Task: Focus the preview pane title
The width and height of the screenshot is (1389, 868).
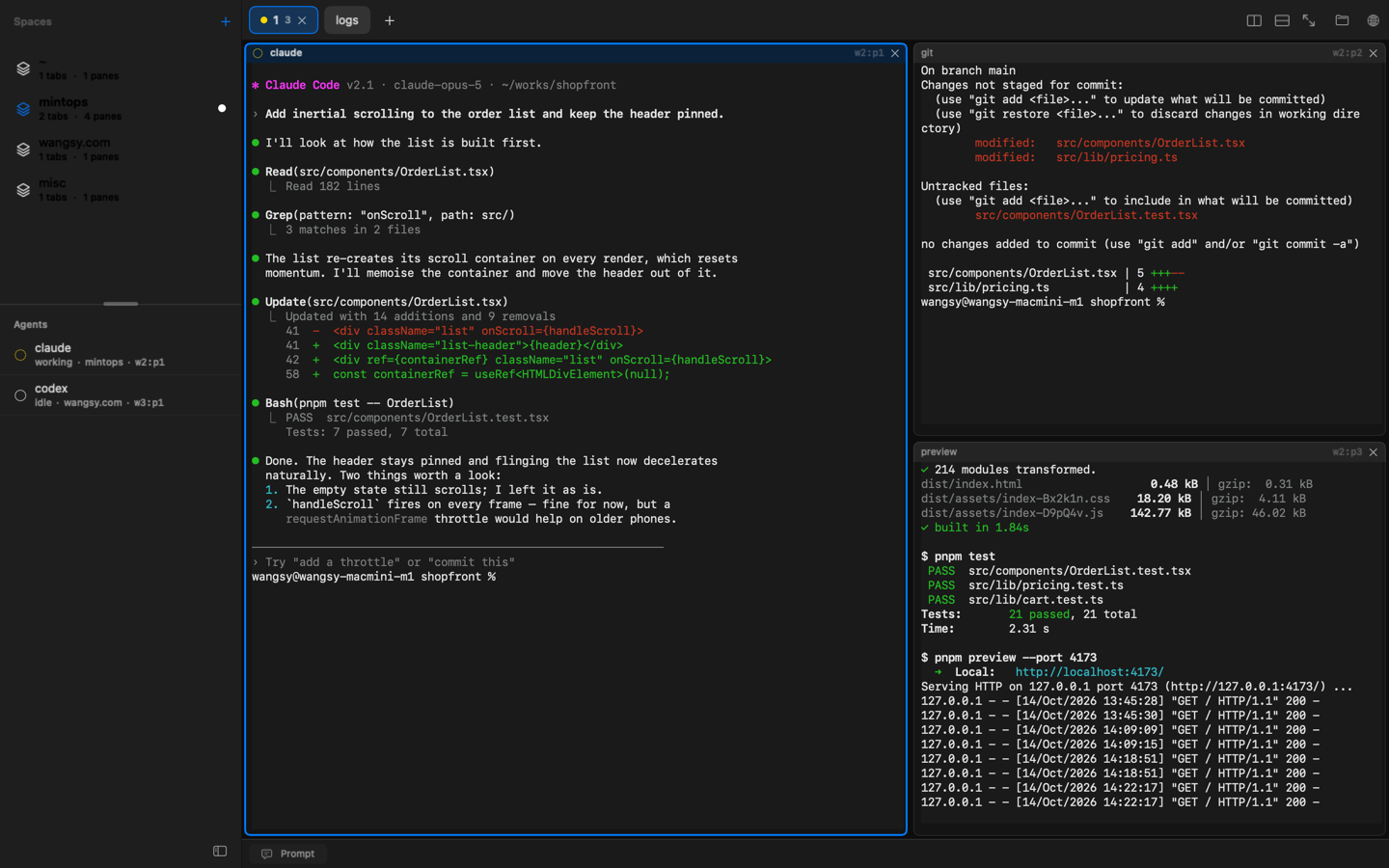Action: 939,452
